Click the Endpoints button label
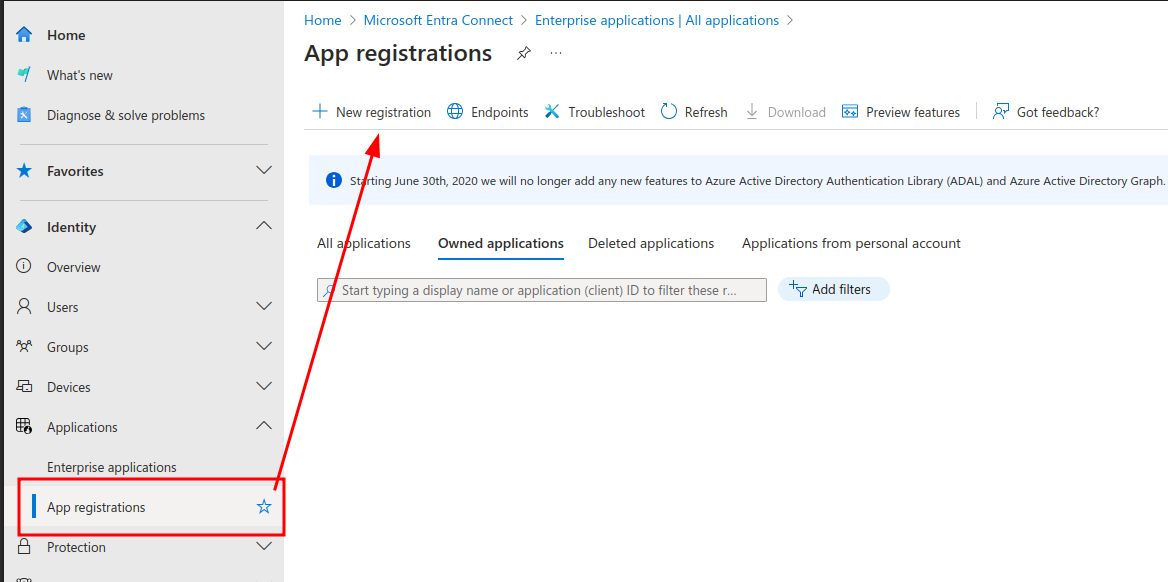Viewport: 1168px width, 582px height. point(500,113)
